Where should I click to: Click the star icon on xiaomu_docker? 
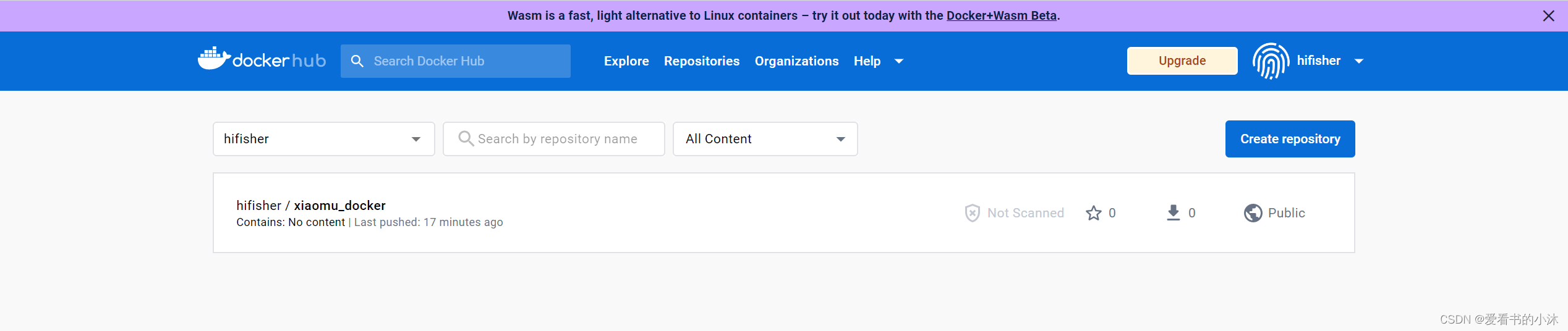point(1093,213)
